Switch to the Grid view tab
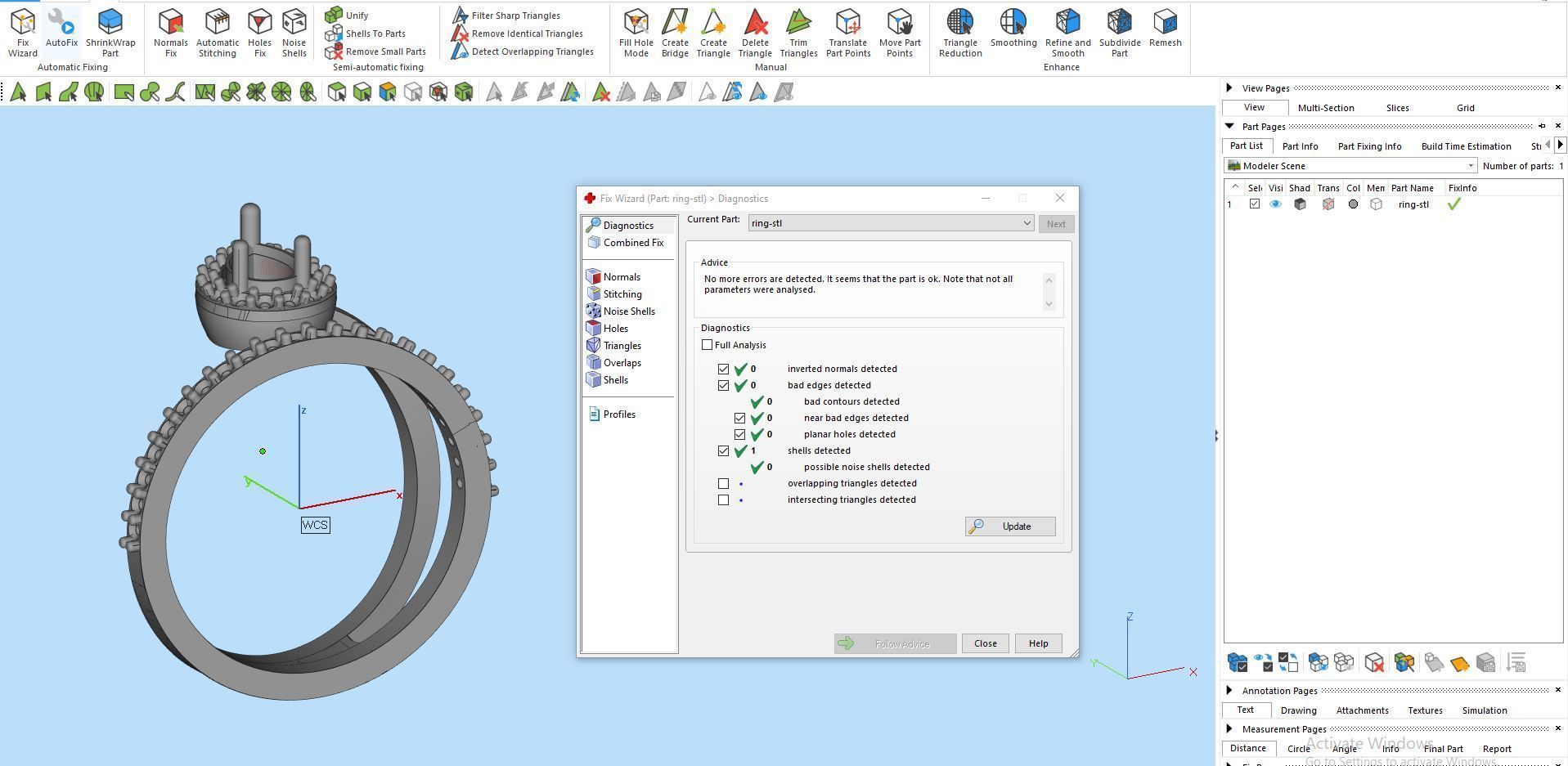Screen dimensions: 1568x766 [1465, 108]
